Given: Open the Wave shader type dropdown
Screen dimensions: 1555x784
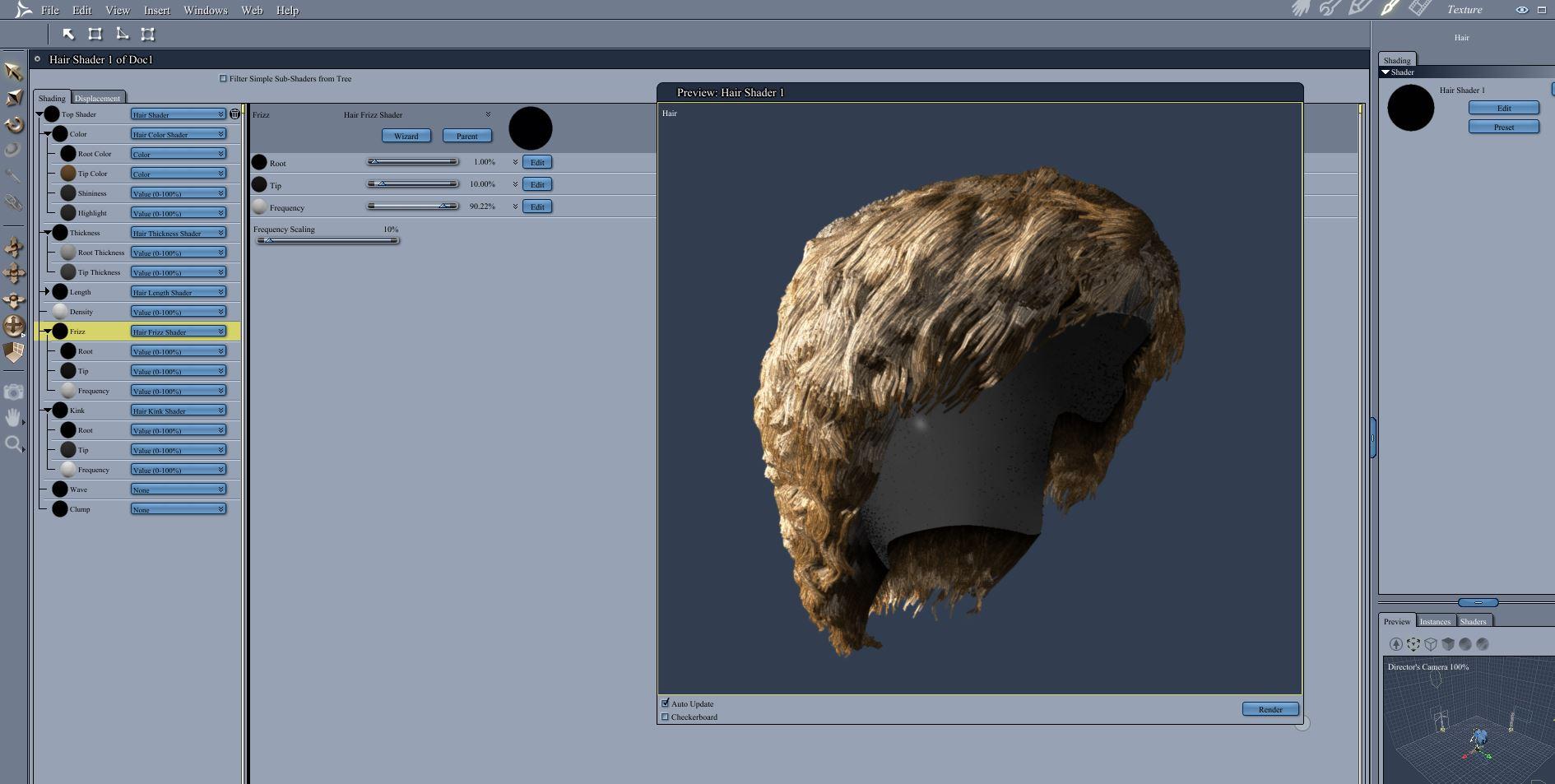Looking at the screenshot, I should pyautogui.click(x=178, y=489).
